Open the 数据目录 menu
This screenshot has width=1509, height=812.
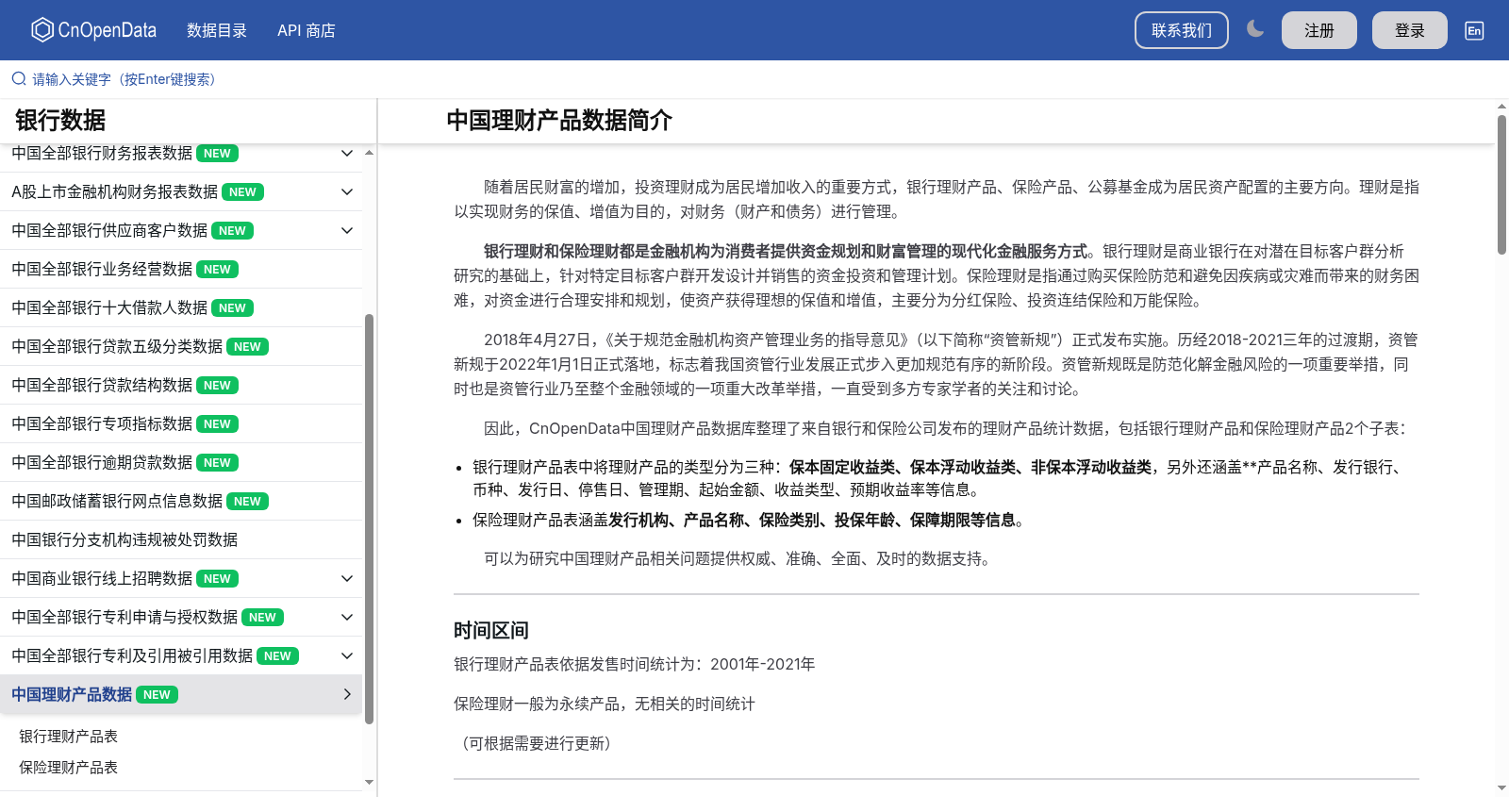click(x=217, y=30)
